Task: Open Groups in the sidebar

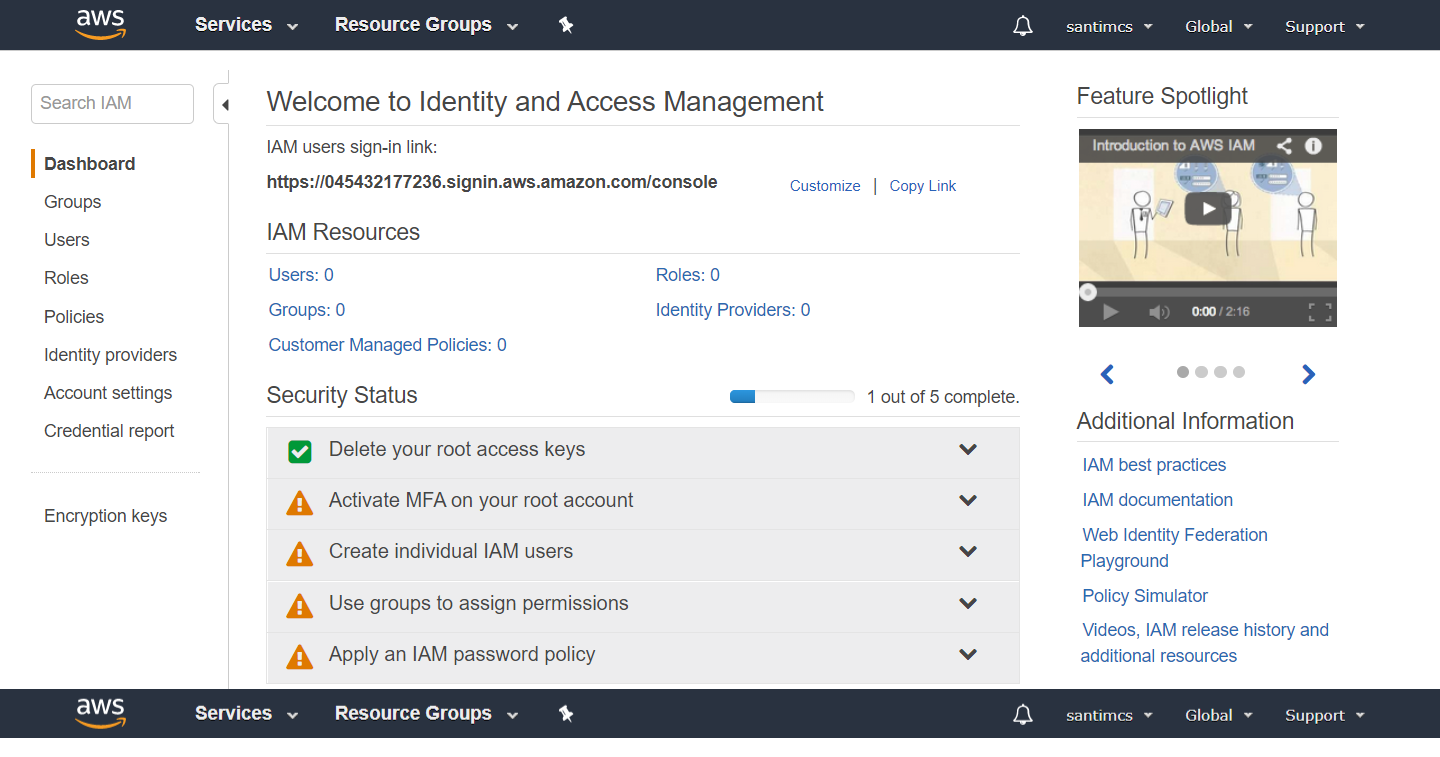Action: [x=72, y=202]
